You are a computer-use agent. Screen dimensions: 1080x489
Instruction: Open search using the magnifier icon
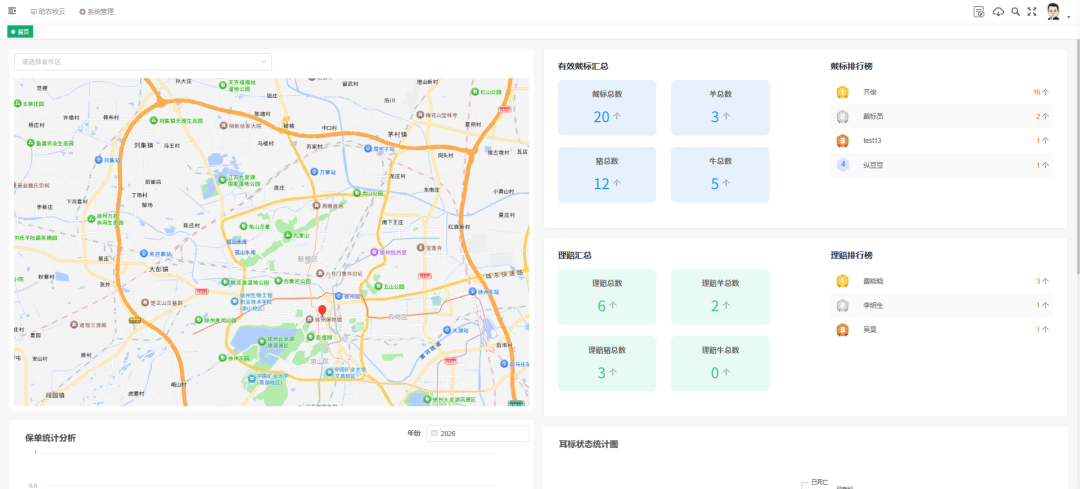point(1015,12)
